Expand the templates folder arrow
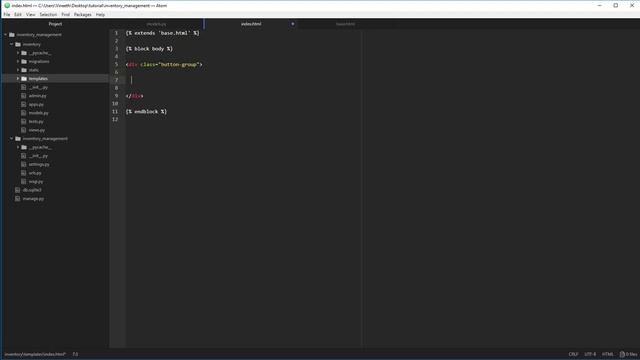 pyautogui.click(x=18, y=78)
